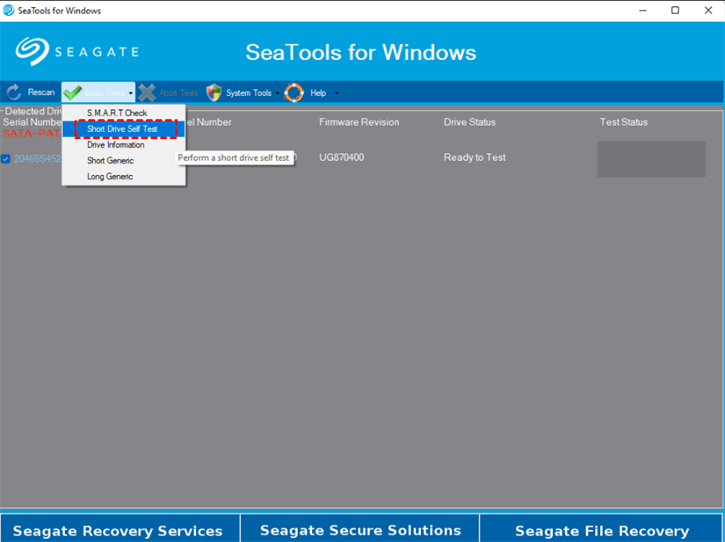This screenshot has height=542, width=725.
Task: Click the System Tools shield icon
Action: click(214, 93)
